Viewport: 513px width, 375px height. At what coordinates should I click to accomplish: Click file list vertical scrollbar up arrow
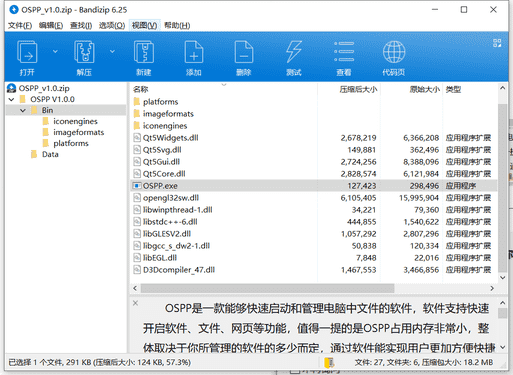click(x=502, y=88)
